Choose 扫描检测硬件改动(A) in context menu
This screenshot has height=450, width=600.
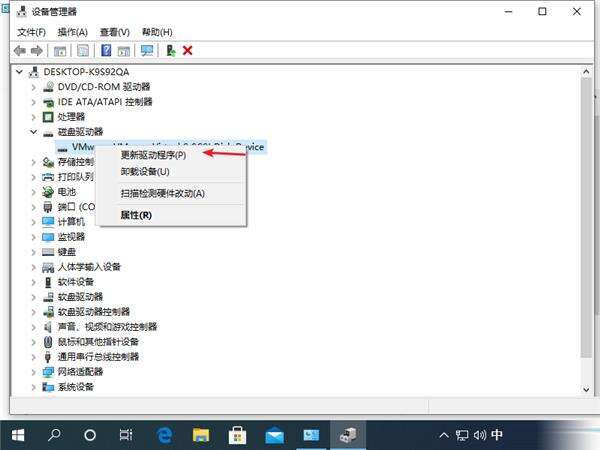click(171, 193)
